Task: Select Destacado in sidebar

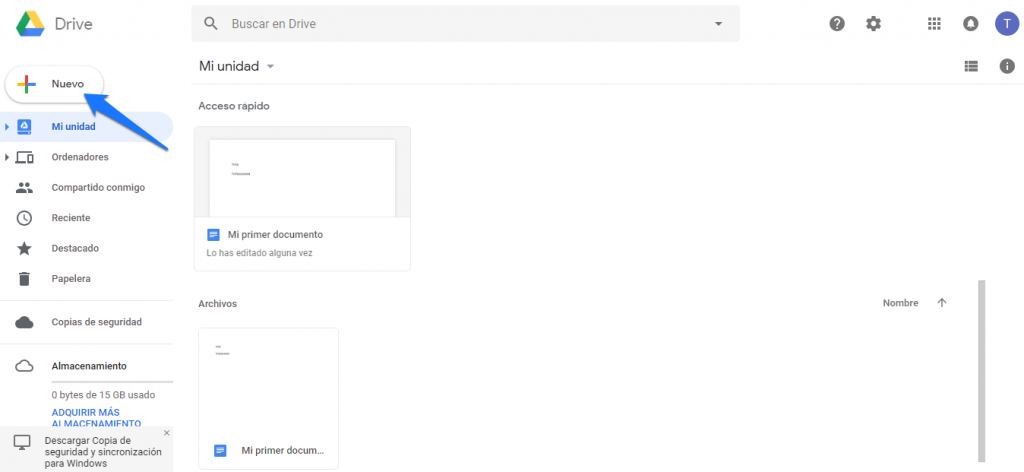Action: point(74,248)
